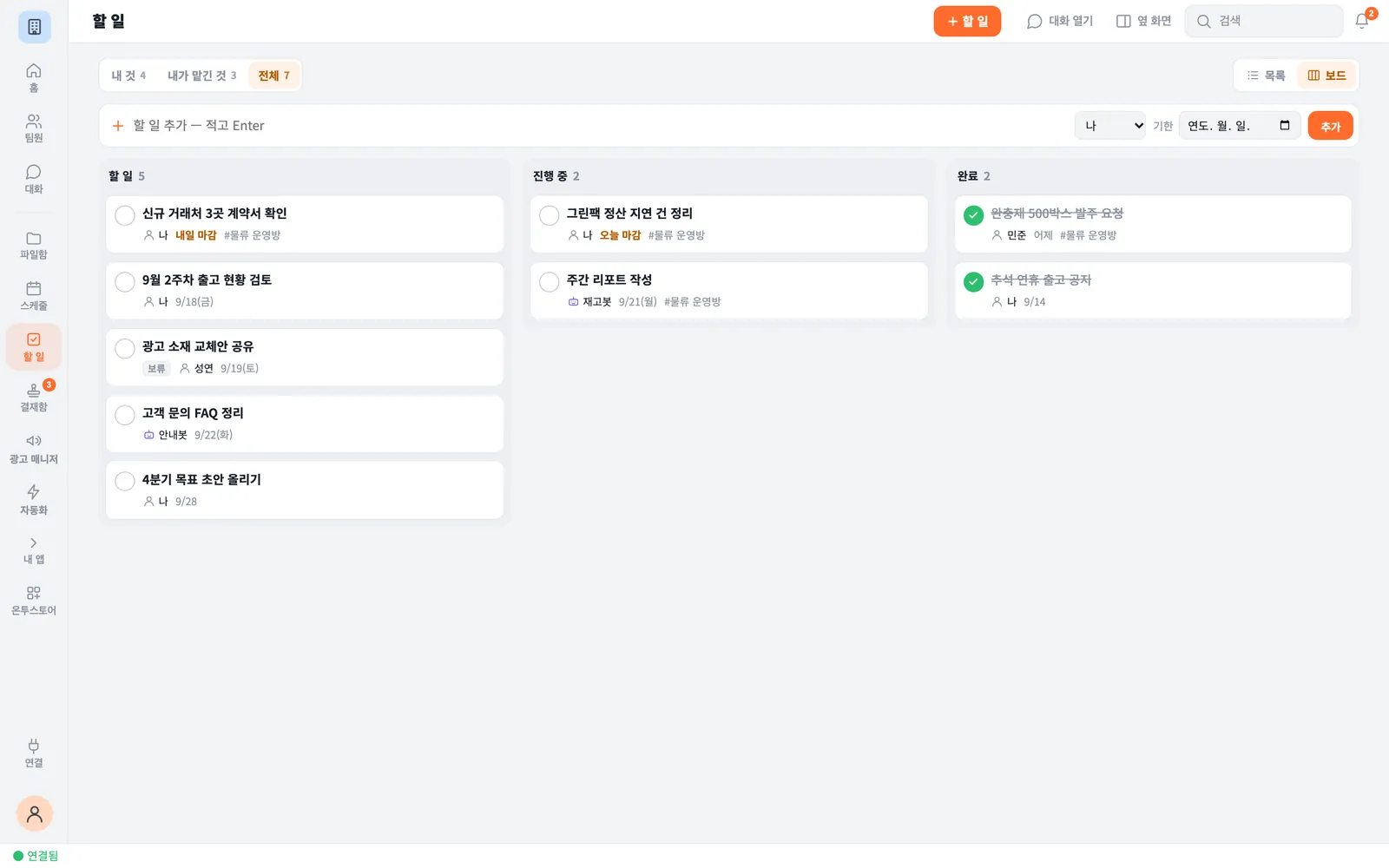1389x868 pixels.
Task: Click 안내봇 assignee on FAQ card
Action: [165, 435]
